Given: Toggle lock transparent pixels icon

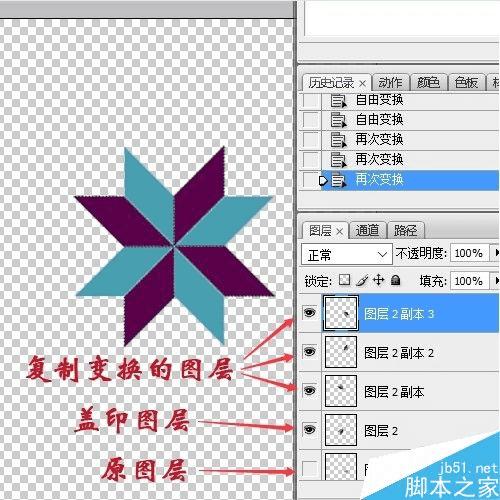Looking at the screenshot, I should [x=345, y=280].
